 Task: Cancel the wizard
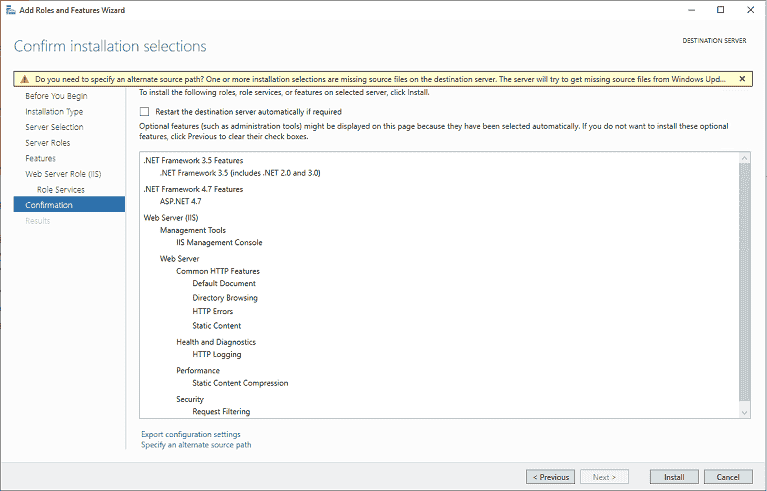tap(728, 477)
